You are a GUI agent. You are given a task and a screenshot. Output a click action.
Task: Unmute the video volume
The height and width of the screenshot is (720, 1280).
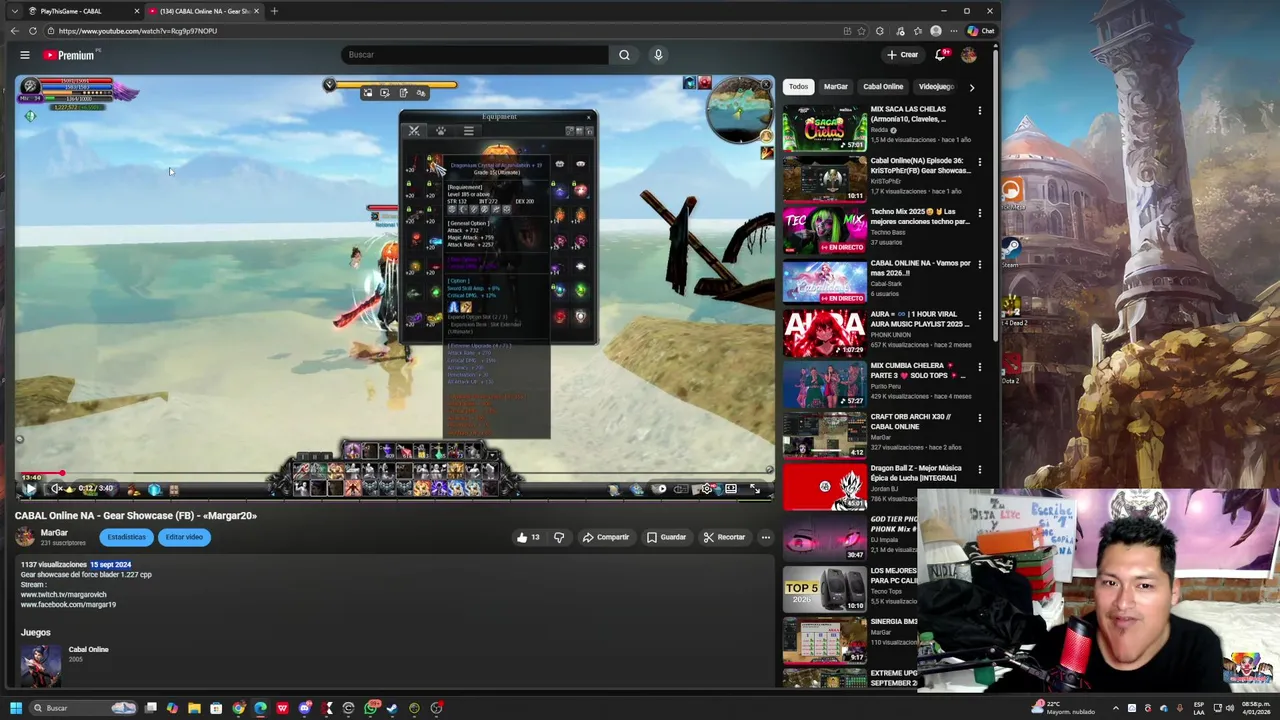click(56, 489)
